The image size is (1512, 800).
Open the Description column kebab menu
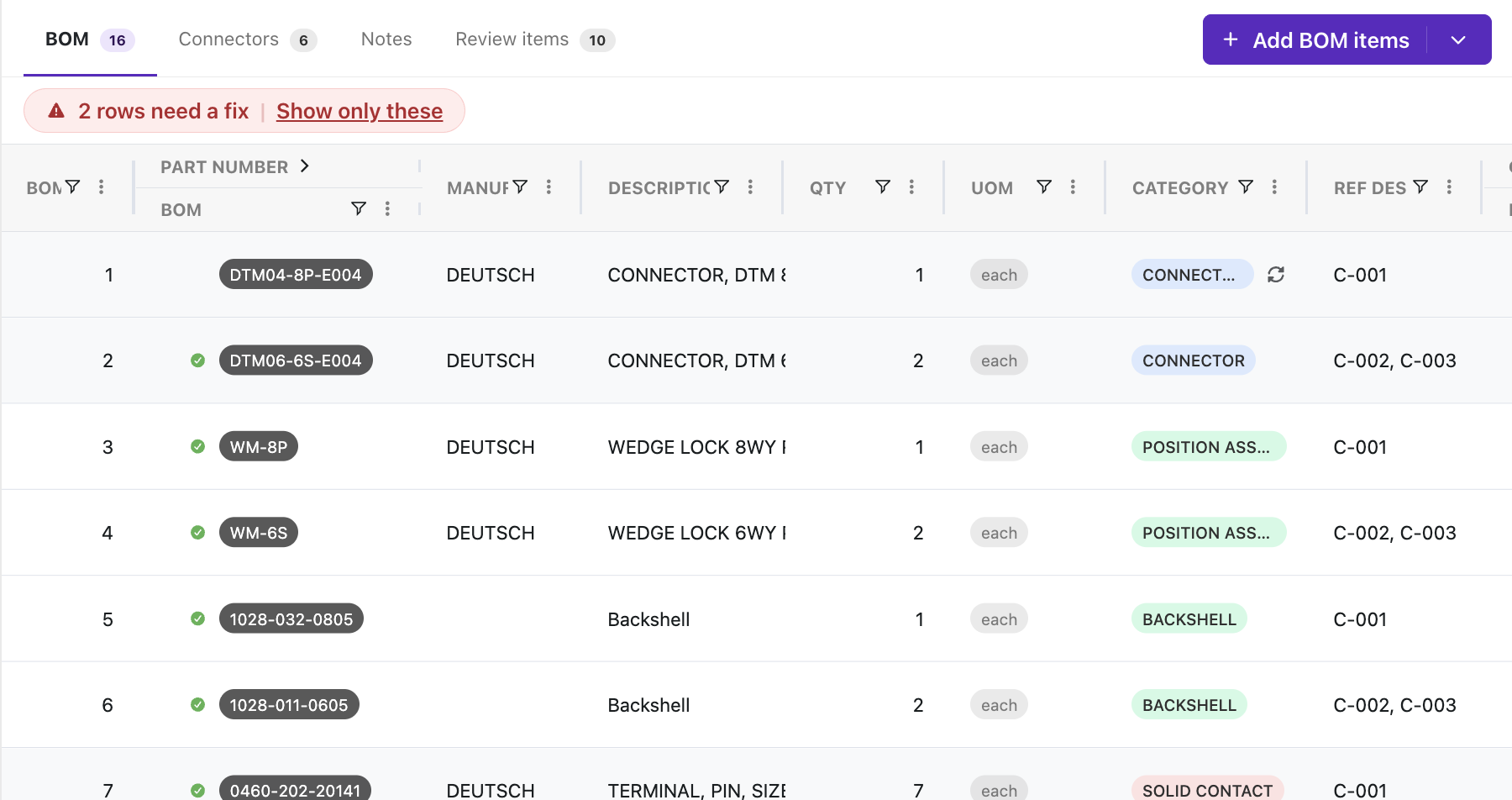[x=750, y=187]
